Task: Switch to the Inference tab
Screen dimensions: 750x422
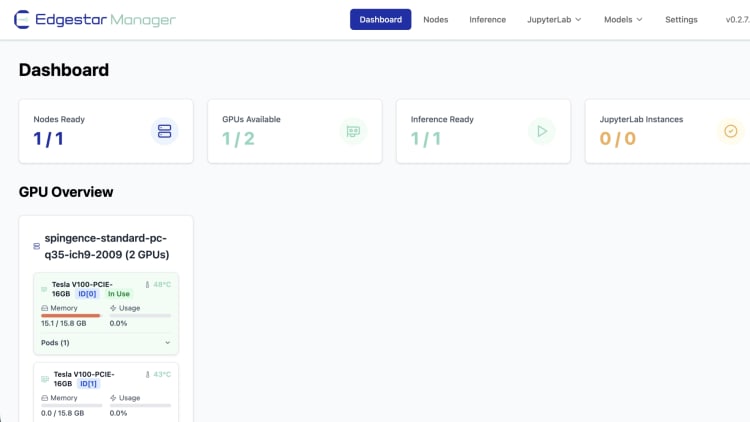Action: click(487, 19)
